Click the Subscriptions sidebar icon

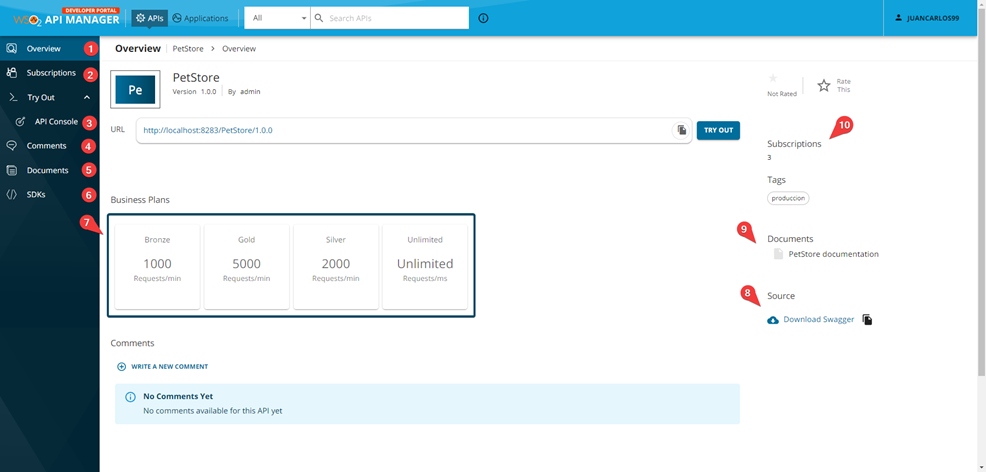[11, 73]
